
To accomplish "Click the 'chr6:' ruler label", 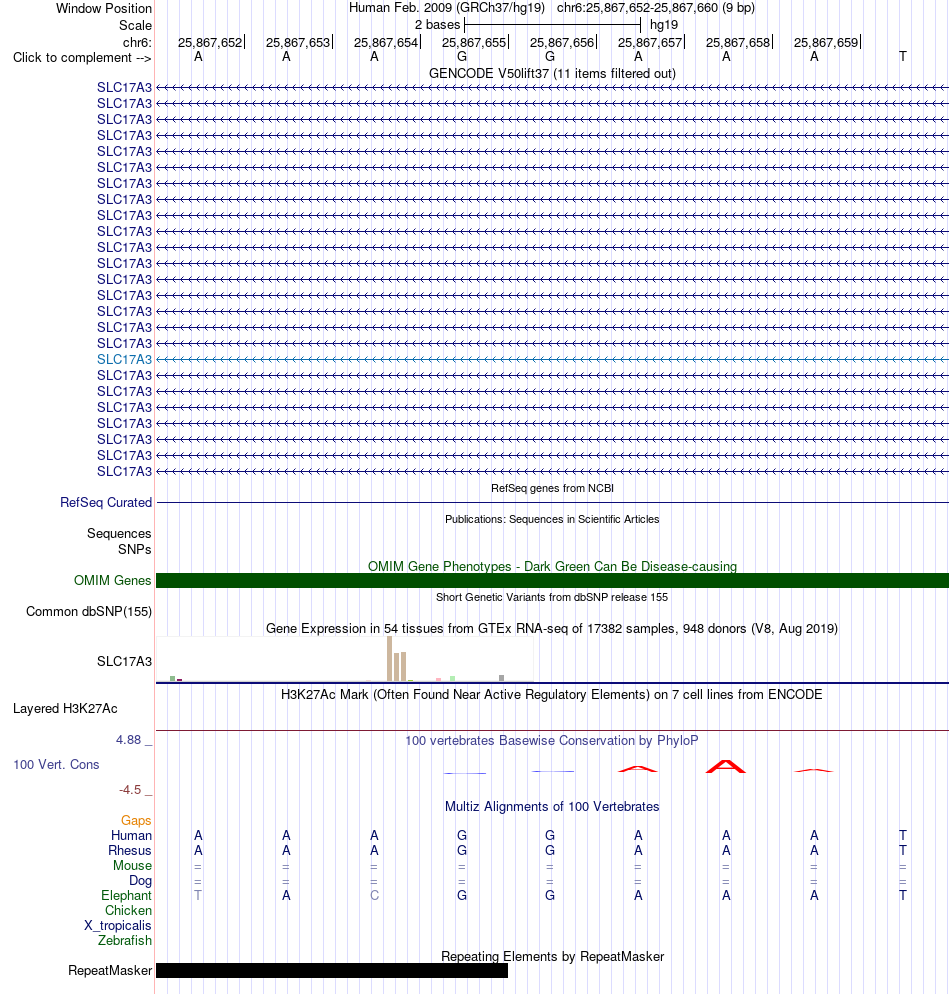I will [x=137, y=42].
